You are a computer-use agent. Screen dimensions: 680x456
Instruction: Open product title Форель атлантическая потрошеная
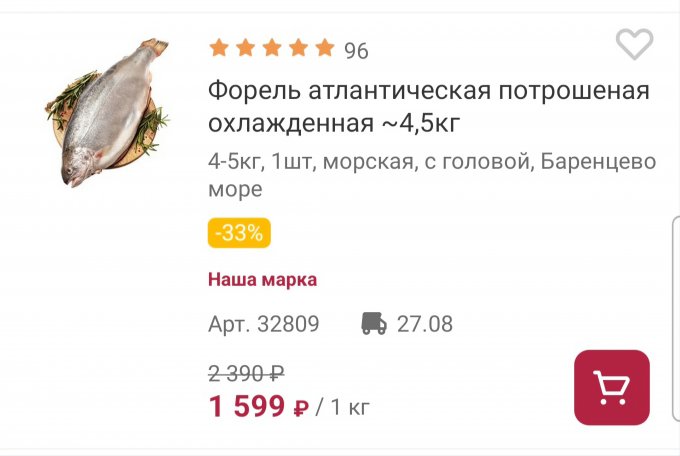pos(428,107)
